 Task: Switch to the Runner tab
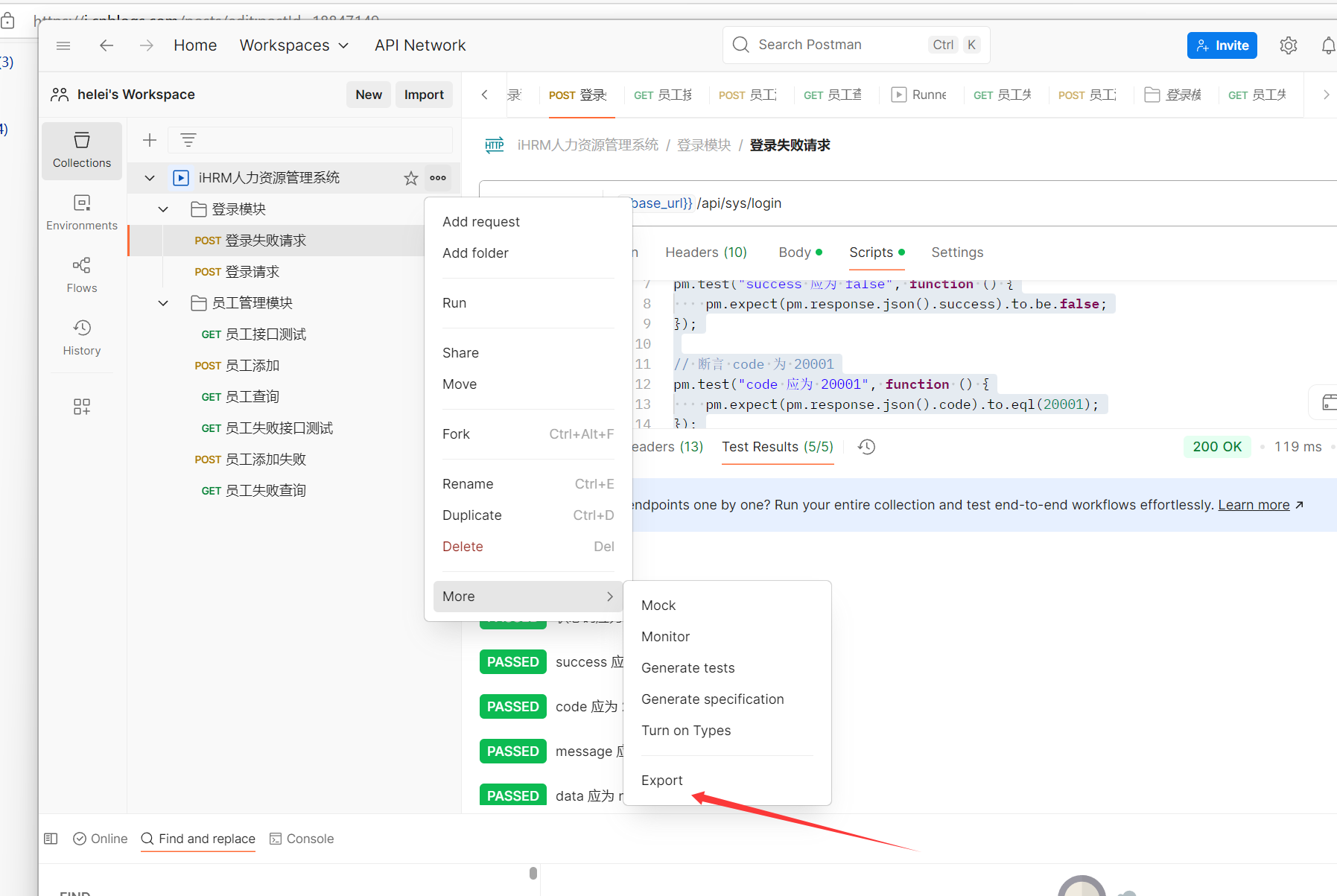click(920, 95)
